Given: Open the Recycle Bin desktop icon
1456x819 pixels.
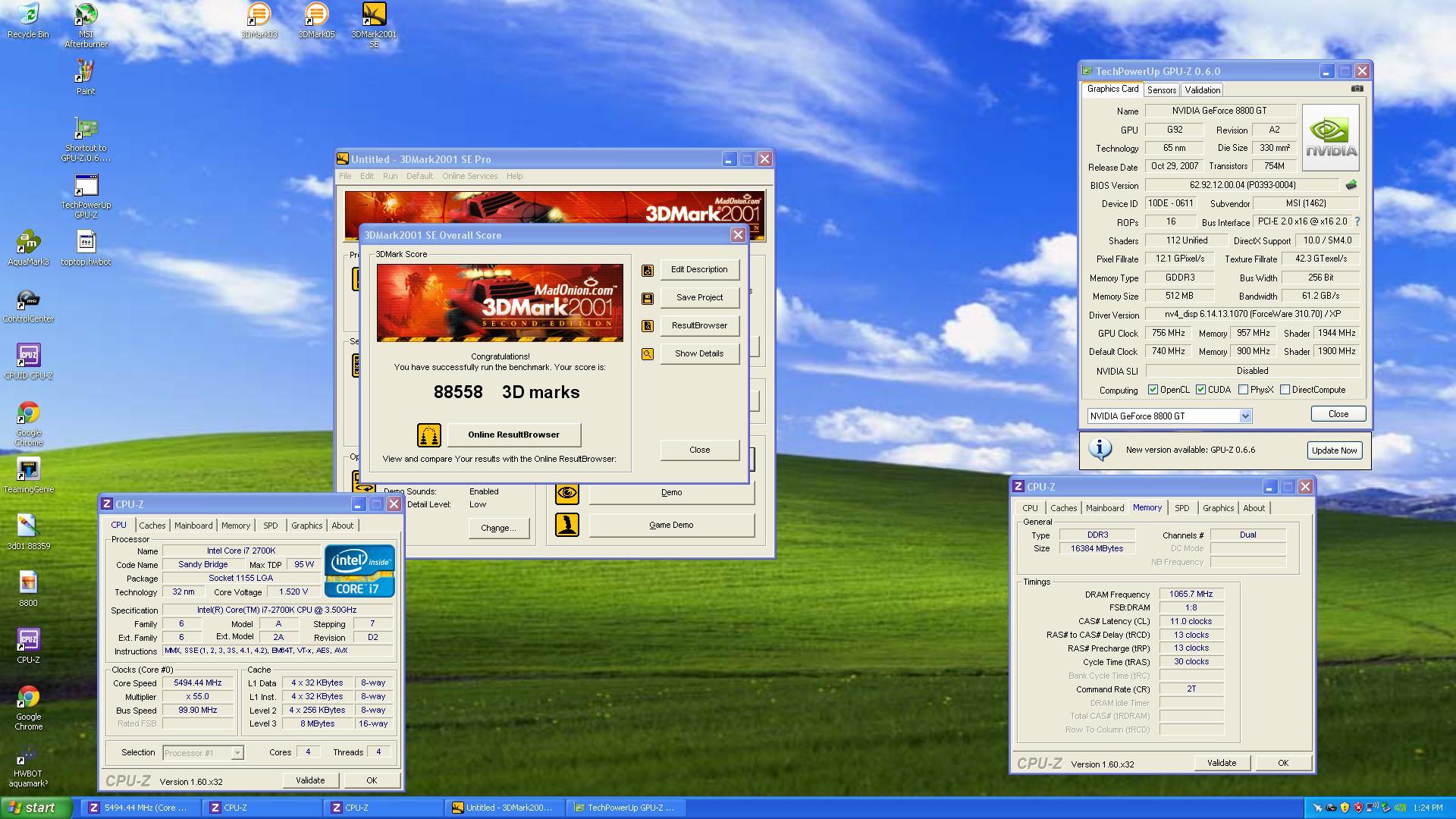Looking at the screenshot, I should click(x=28, y=20).
